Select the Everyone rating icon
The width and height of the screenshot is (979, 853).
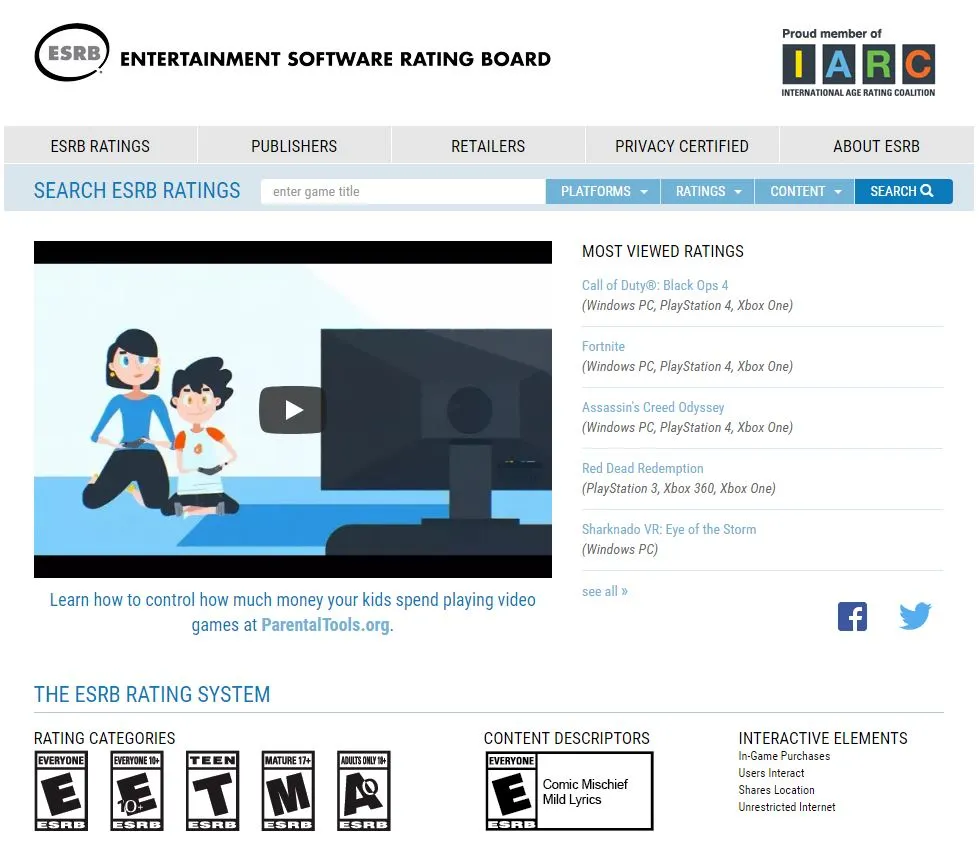click(61, 790)
